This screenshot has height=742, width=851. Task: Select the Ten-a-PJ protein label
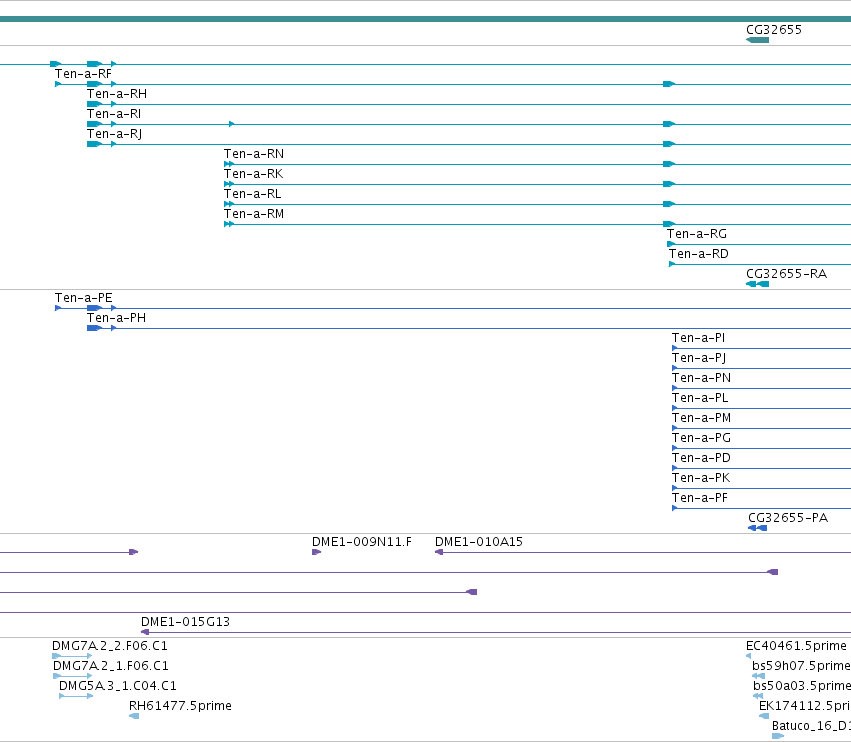pyautogui.click(x=699, y=359)
